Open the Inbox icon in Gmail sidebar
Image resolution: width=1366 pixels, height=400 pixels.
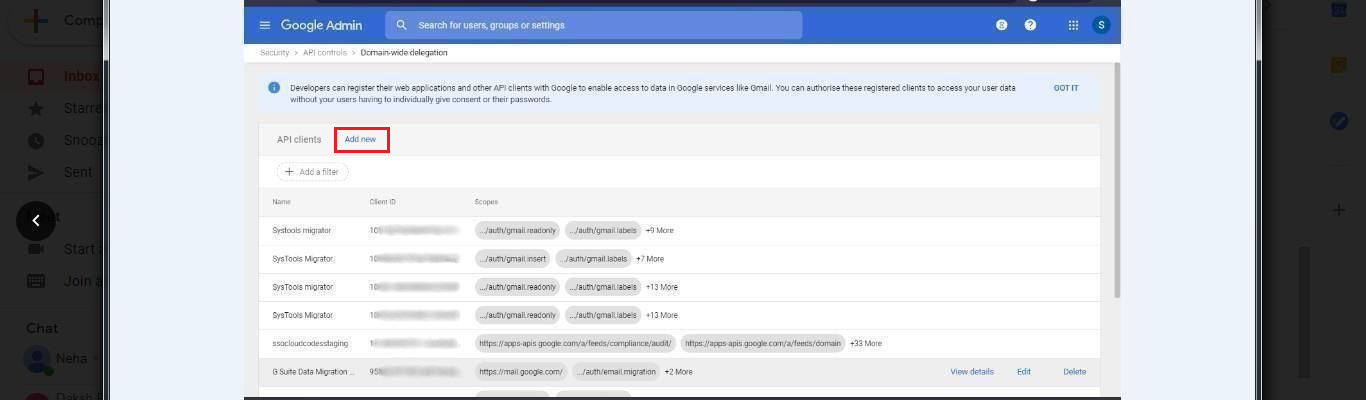click(36, 76)
